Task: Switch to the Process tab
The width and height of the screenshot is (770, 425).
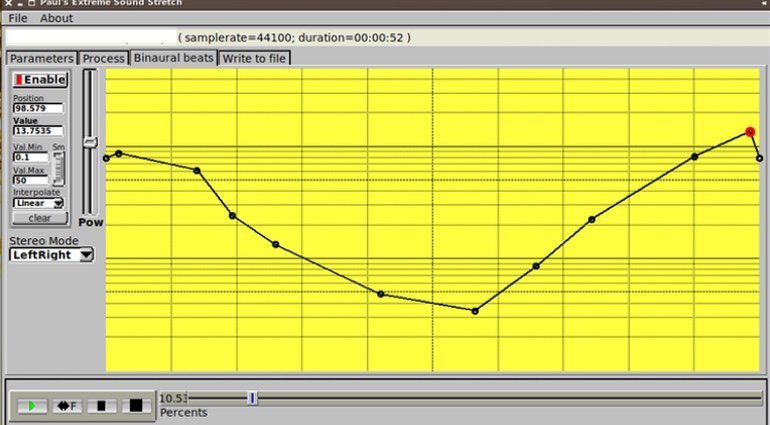Action: coord(103,58)
